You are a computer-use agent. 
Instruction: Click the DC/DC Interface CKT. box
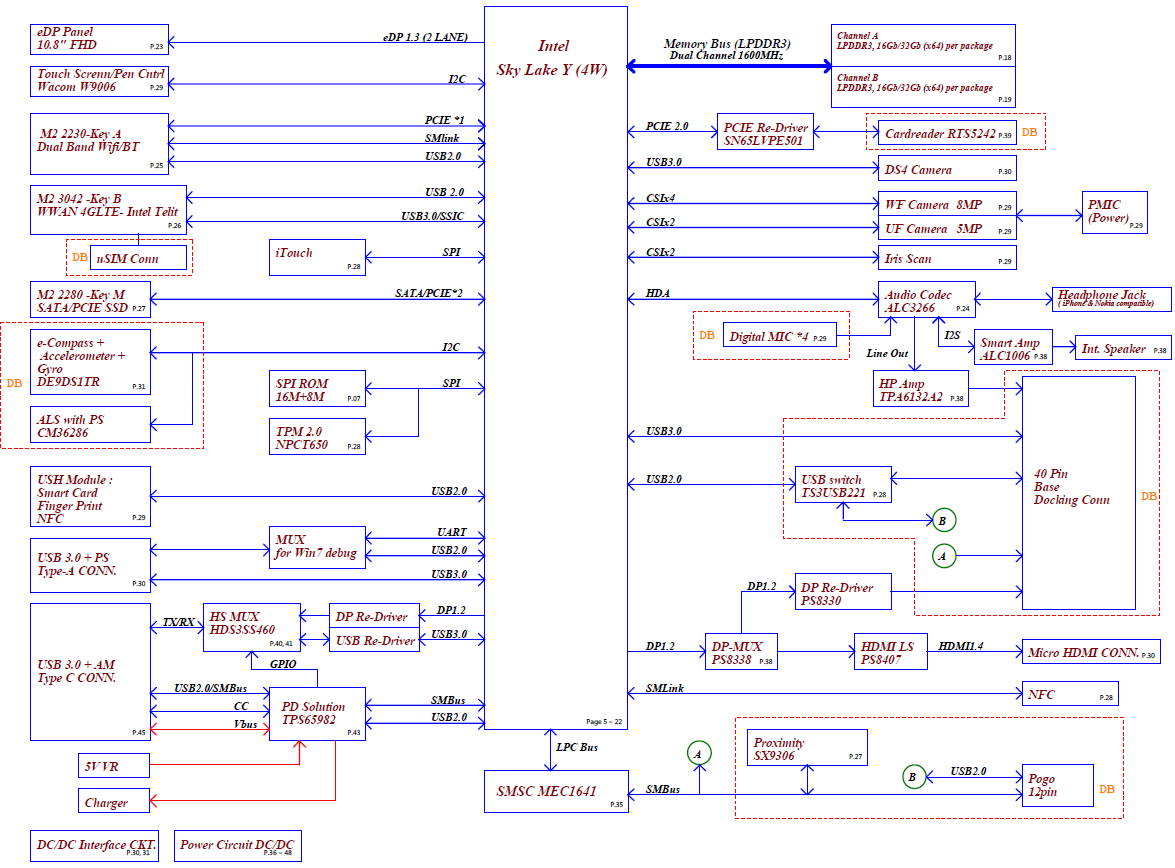pyautogui.click(x=95, y=845)
